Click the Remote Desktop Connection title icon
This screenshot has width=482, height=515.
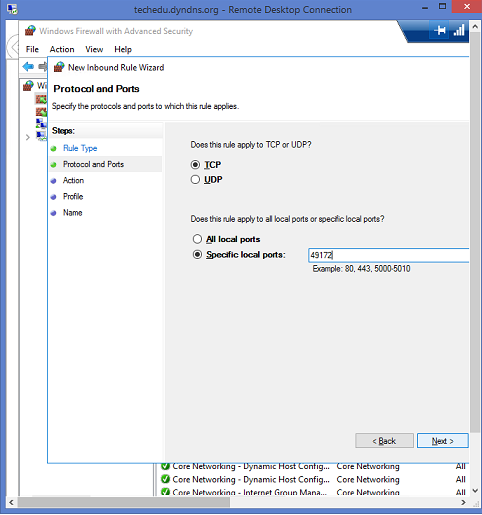pyautogui.click(x=12, y=9)
